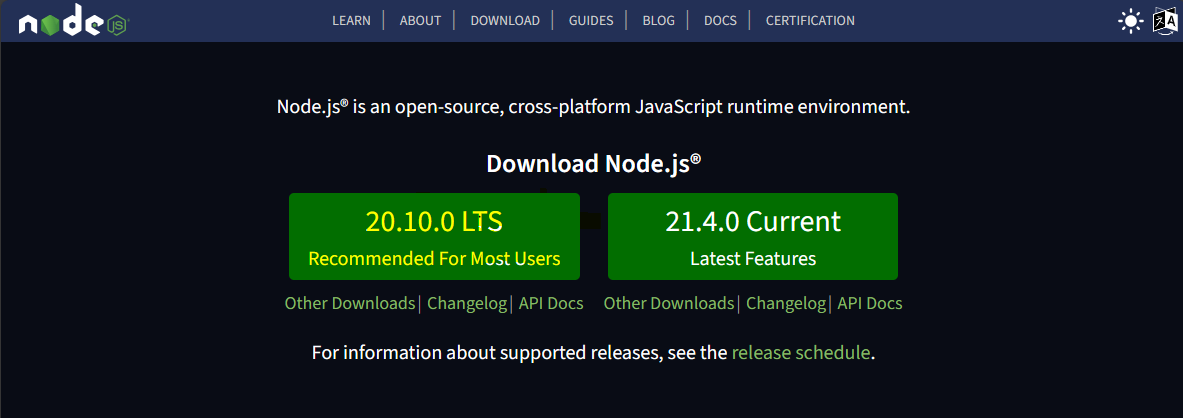This screenshot has width=1183, height=418.
Task: Open API Docs for LTS release
Action: click(x=551, y=303)
